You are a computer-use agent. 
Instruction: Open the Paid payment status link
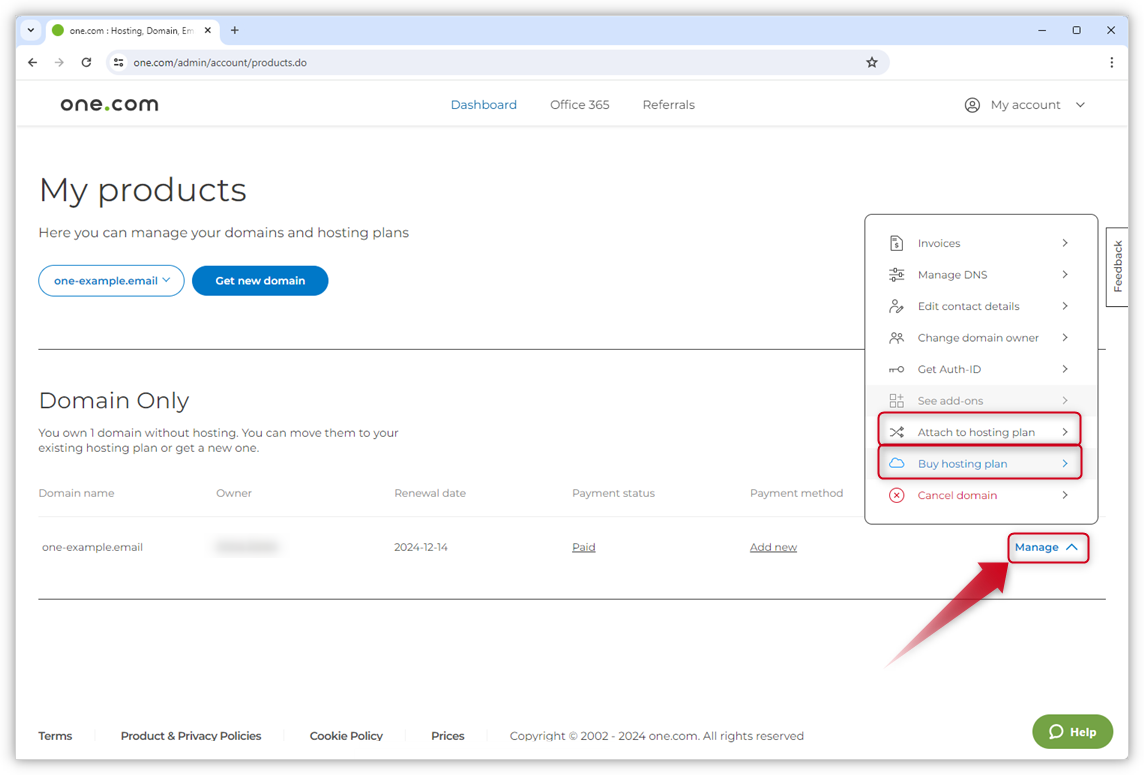[583, 547]
